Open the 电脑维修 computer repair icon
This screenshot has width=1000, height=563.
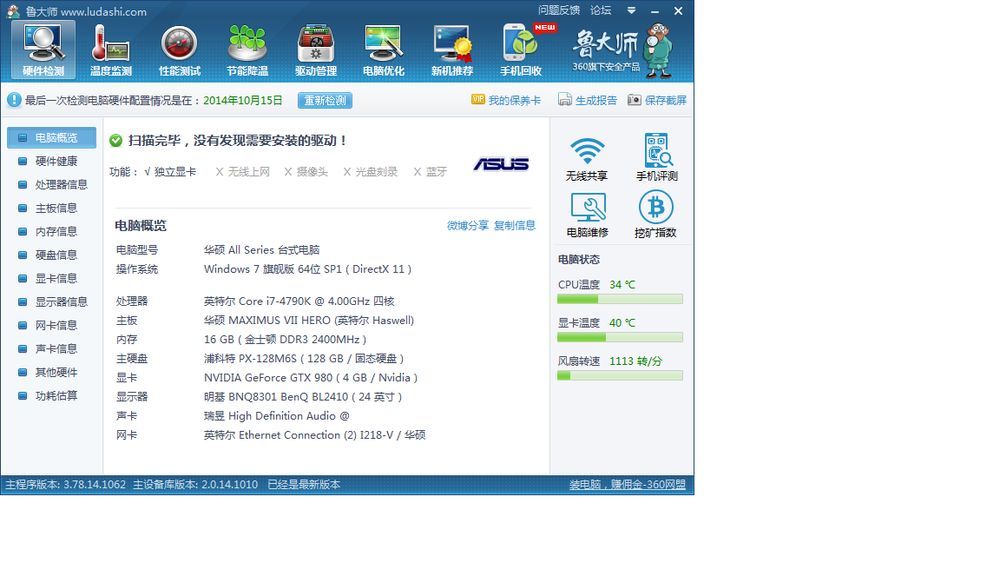(587, 215)
